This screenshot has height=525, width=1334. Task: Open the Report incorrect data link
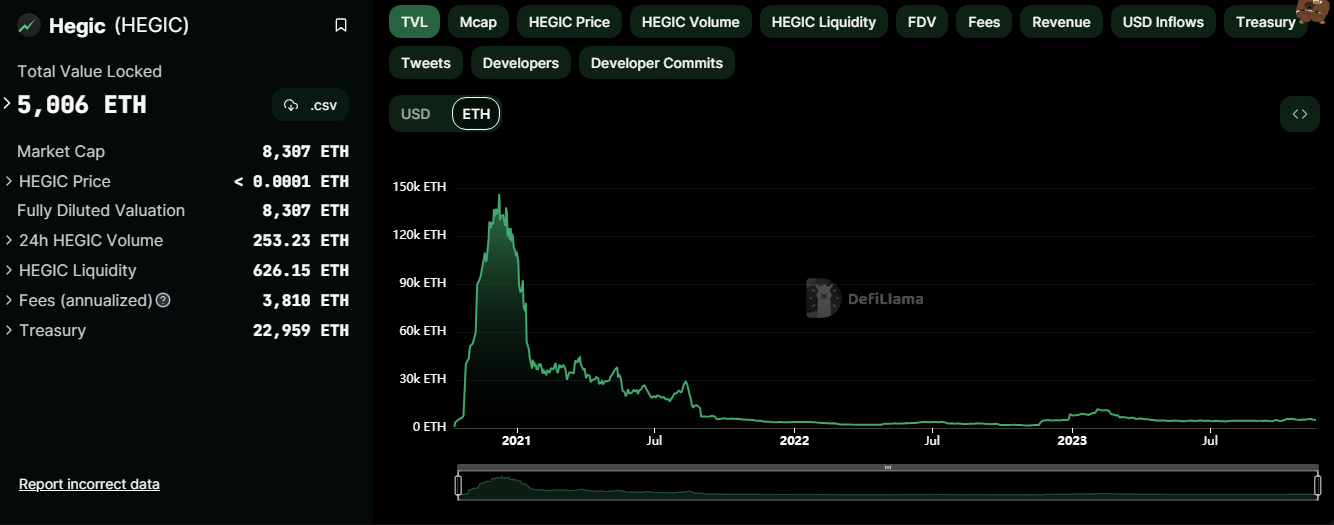click(x=89, y=484)
